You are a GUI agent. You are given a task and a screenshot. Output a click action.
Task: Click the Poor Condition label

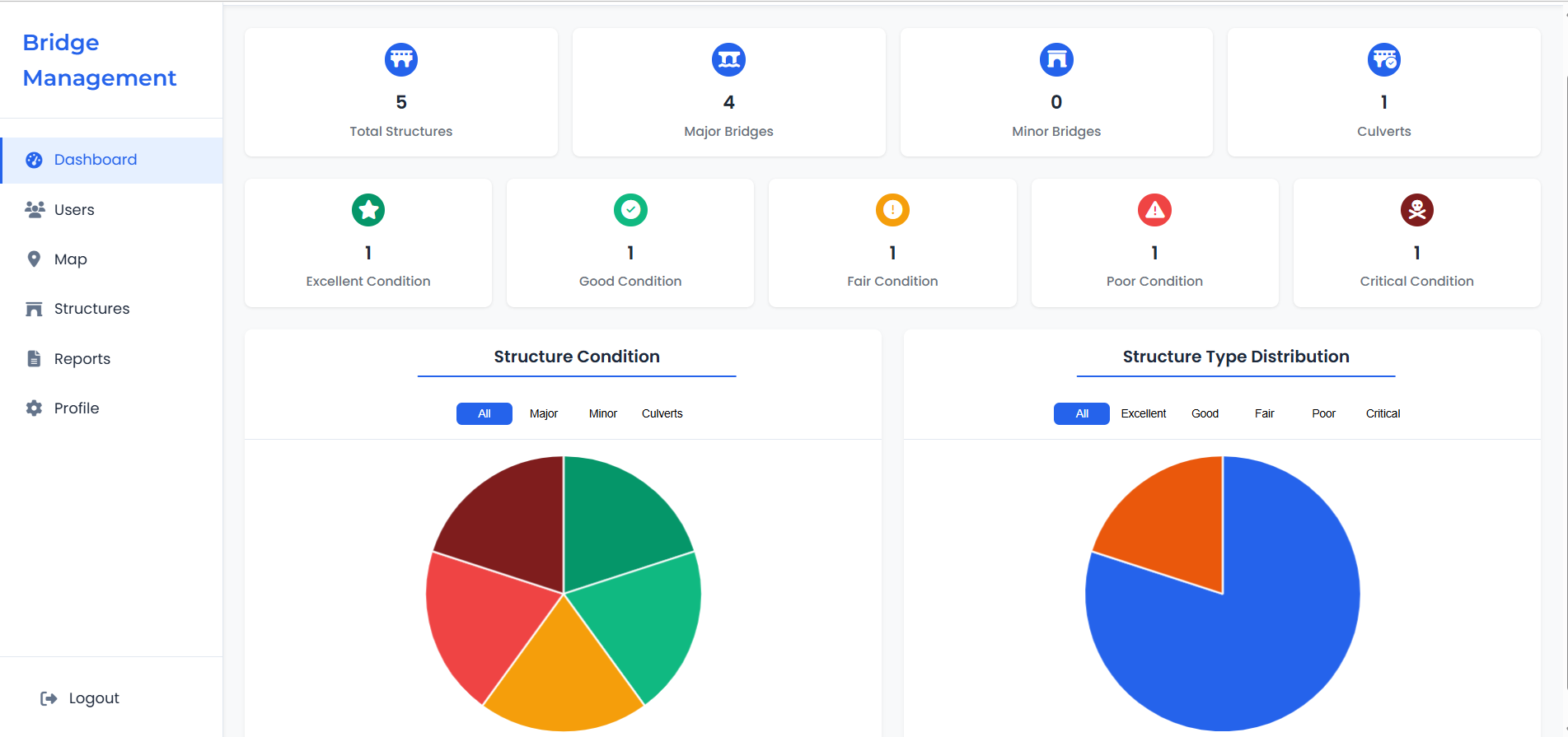[1154, 281]
